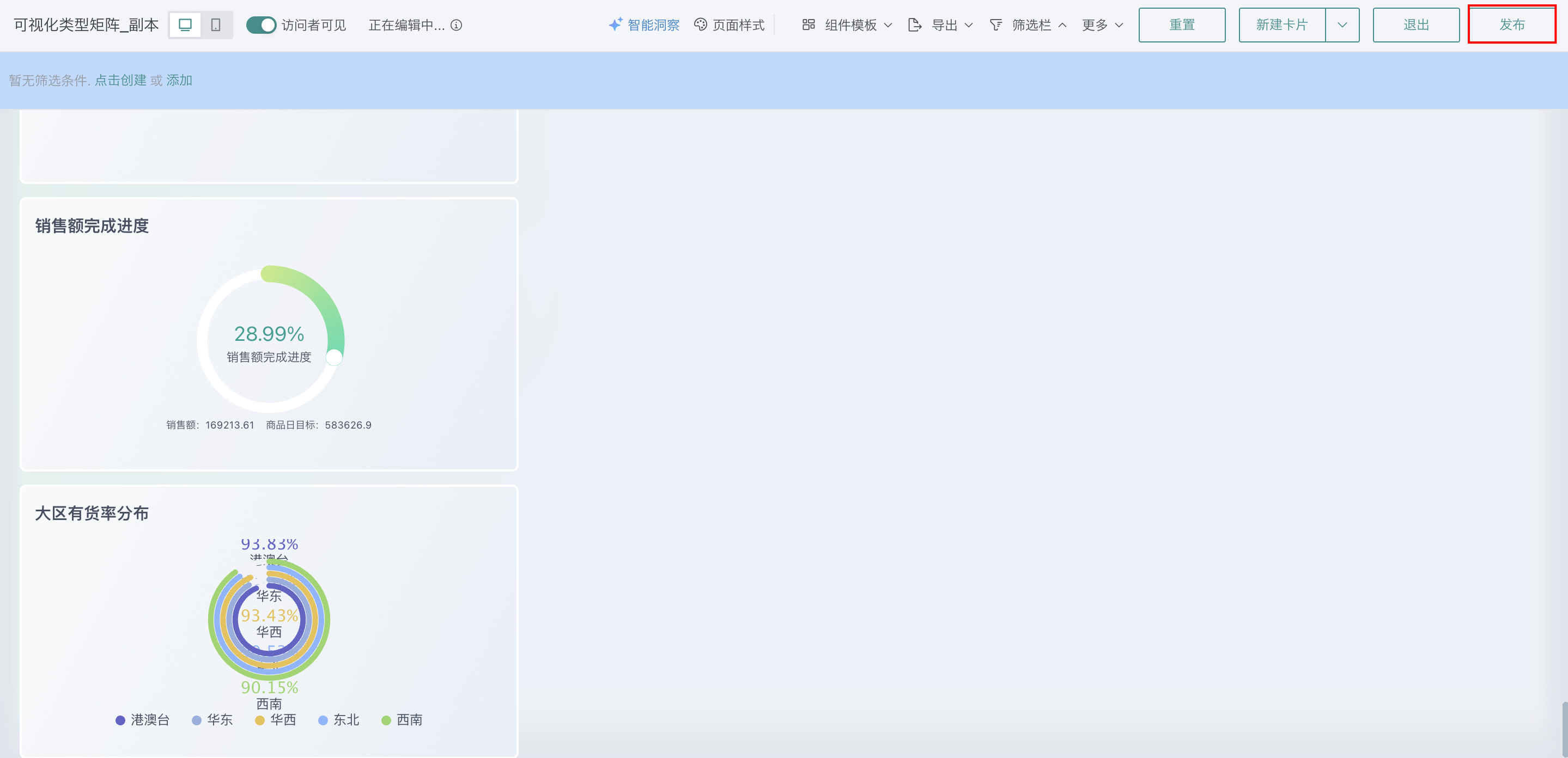Screen dimensions: 1568x758
Task: Click the 导出 export icon
Action: tap(914, 25)
